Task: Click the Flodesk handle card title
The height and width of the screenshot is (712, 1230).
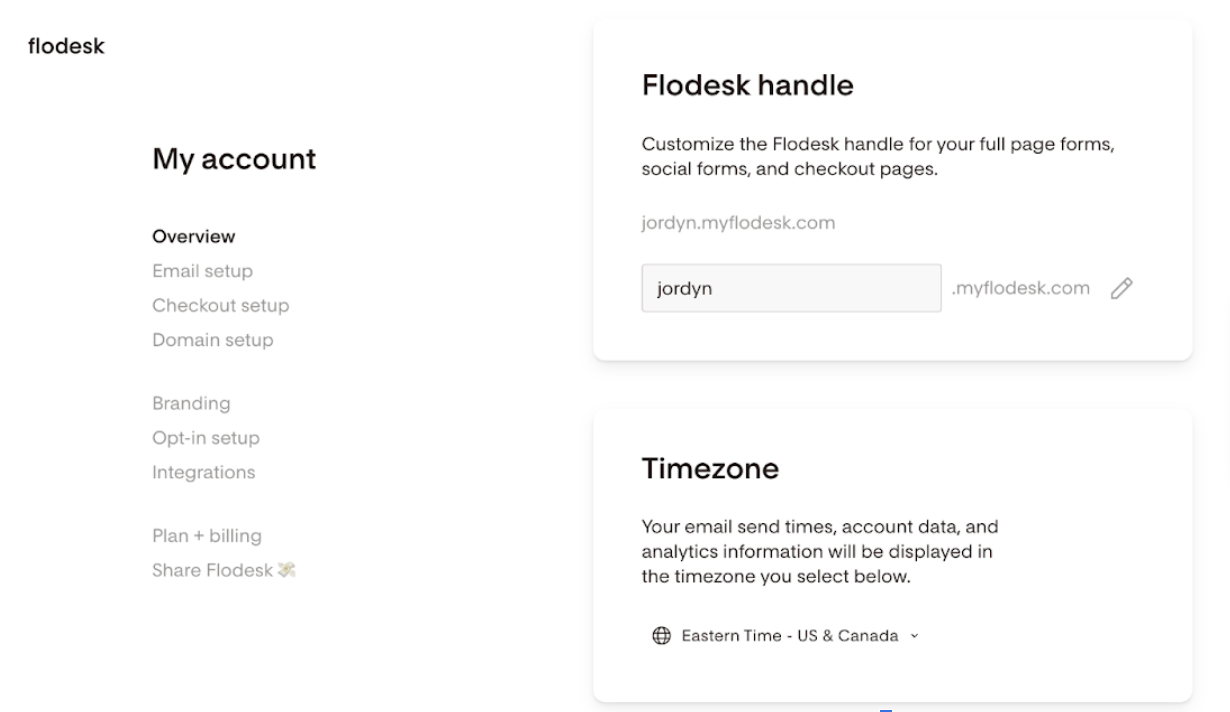Action: click(747, 86)
